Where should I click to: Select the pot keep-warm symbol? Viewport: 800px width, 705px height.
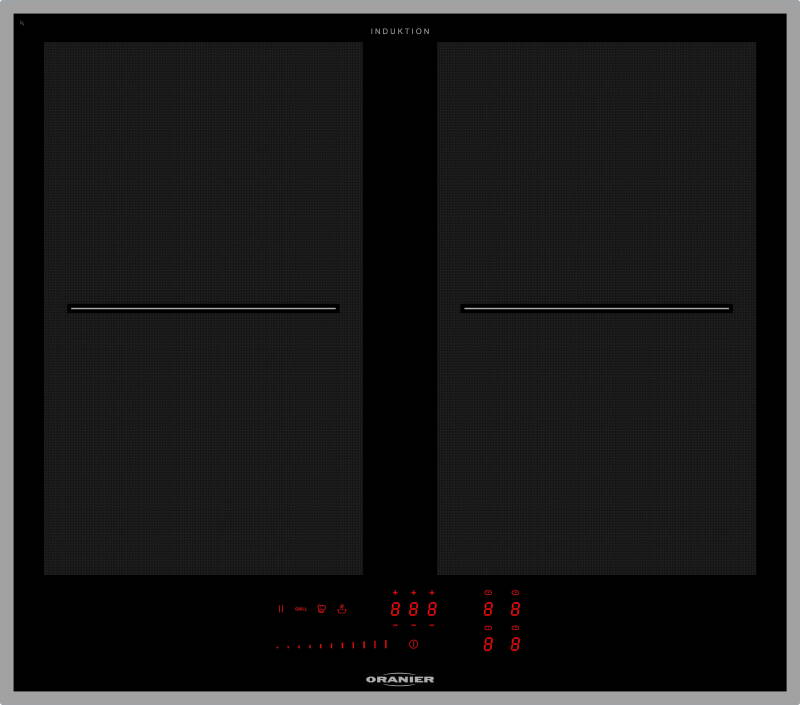click(x=321, y=609)
